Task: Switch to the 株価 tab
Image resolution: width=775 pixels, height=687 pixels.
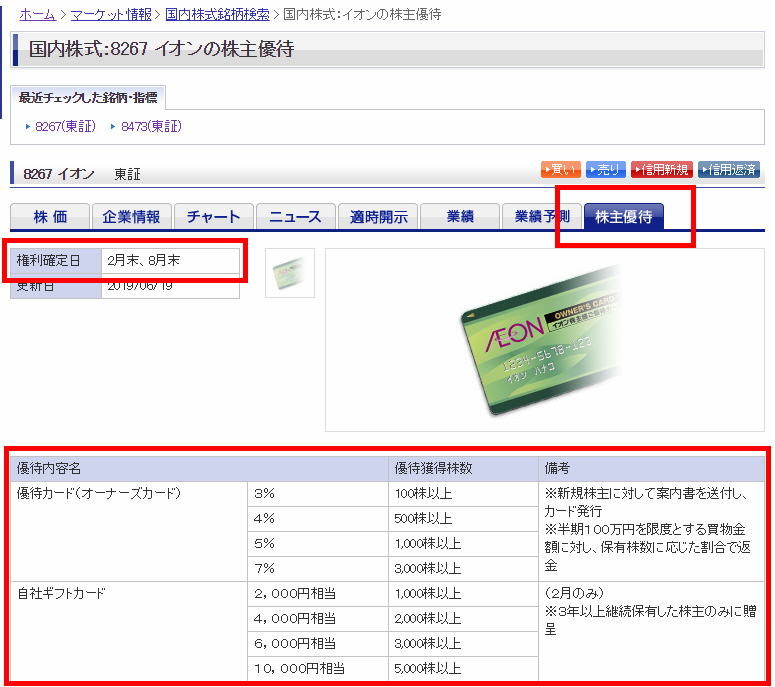Action: [50, 216]
